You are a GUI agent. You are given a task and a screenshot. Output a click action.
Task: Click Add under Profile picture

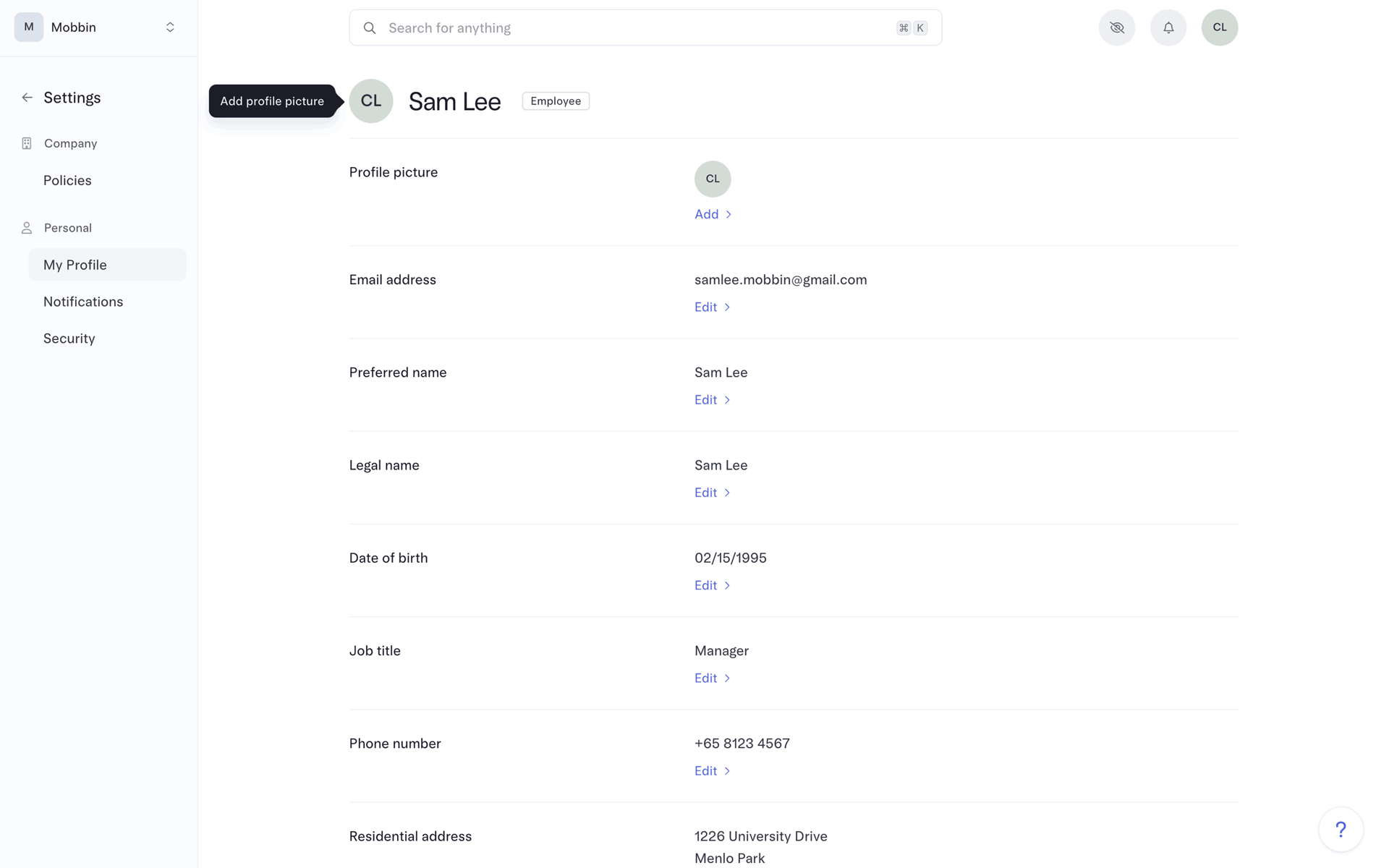coord(713,214)
